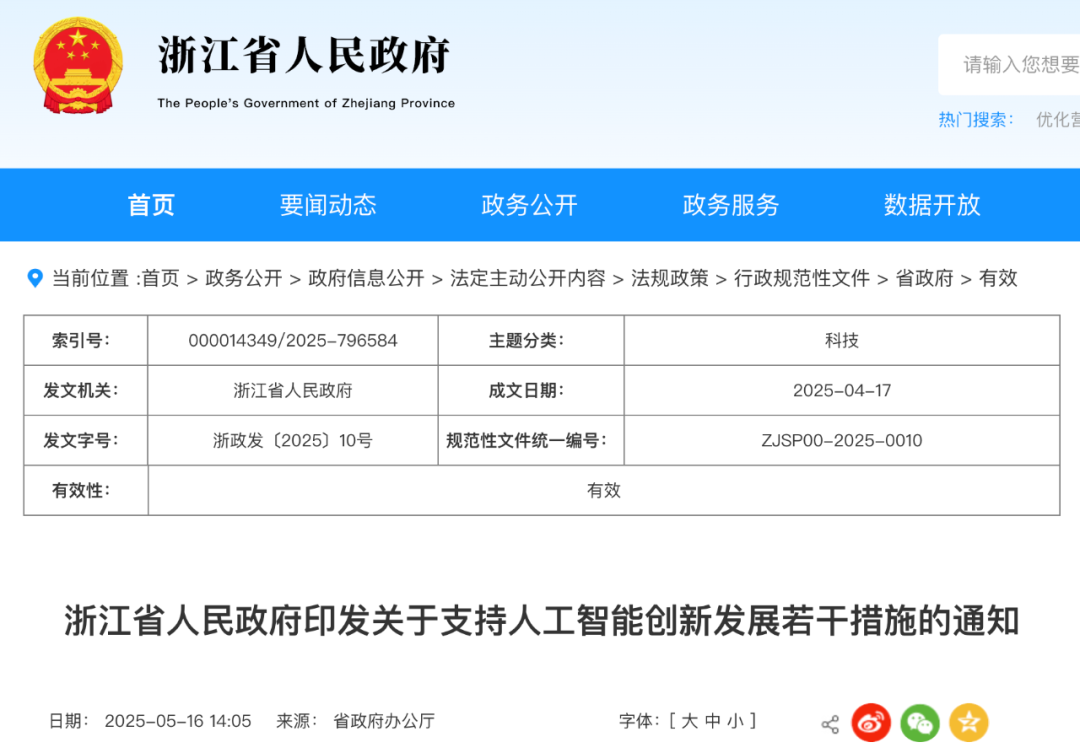
Task: Click 省政府 breadcrumb link
Action: [924, 279]
